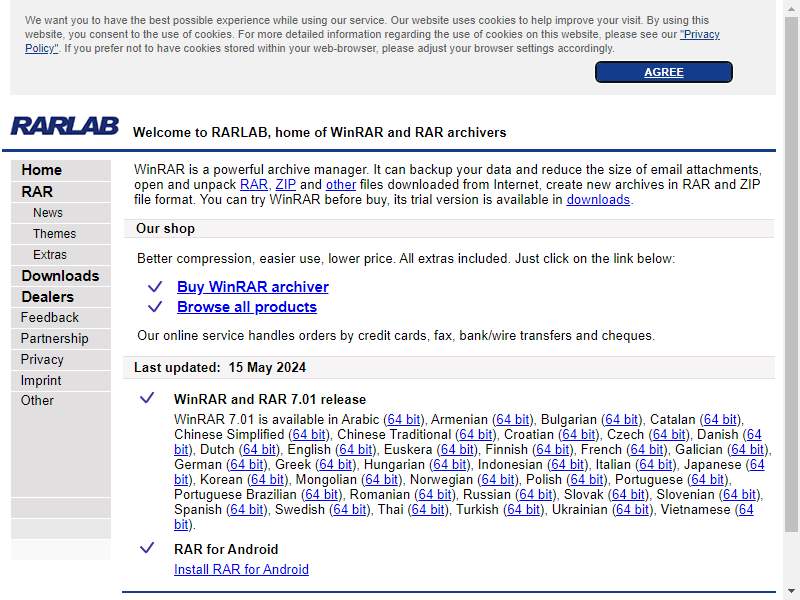This screenshot has height=600, width=800.
Task: Download Chinese Simplified 64 bit WinRAR
Action: click(x=309, y=435)
